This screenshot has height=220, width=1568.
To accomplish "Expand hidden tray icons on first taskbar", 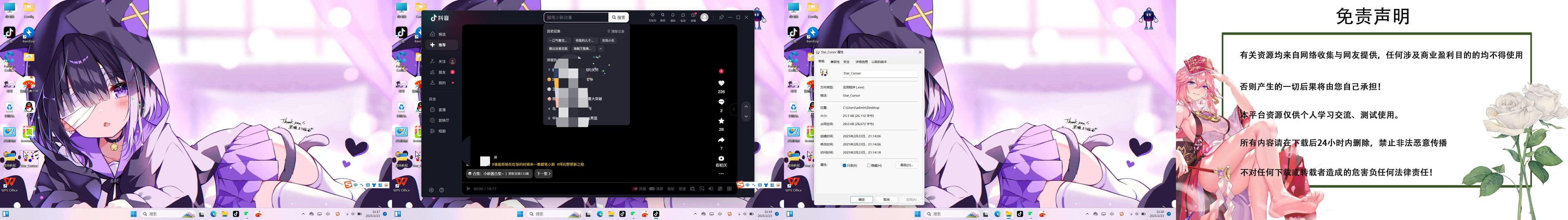I will (x=303, y=214).
